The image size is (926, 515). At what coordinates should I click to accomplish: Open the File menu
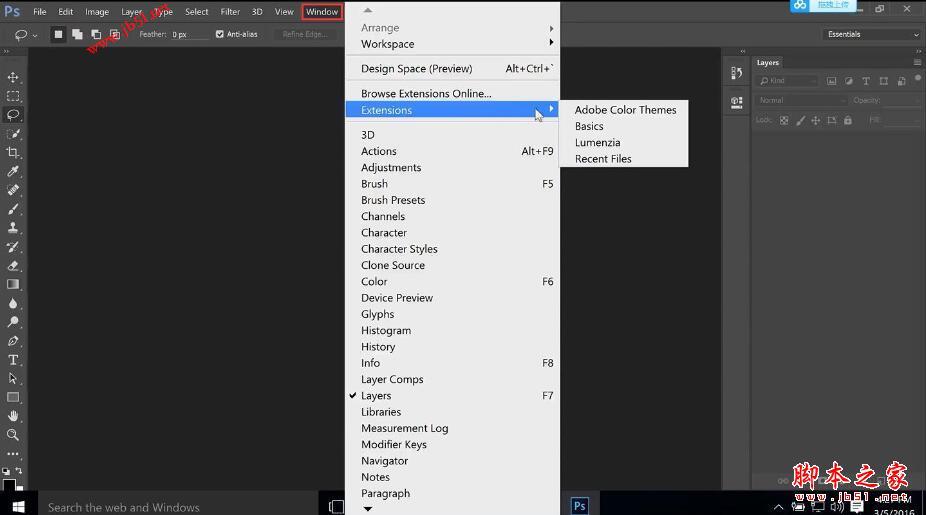click(40, 12)
